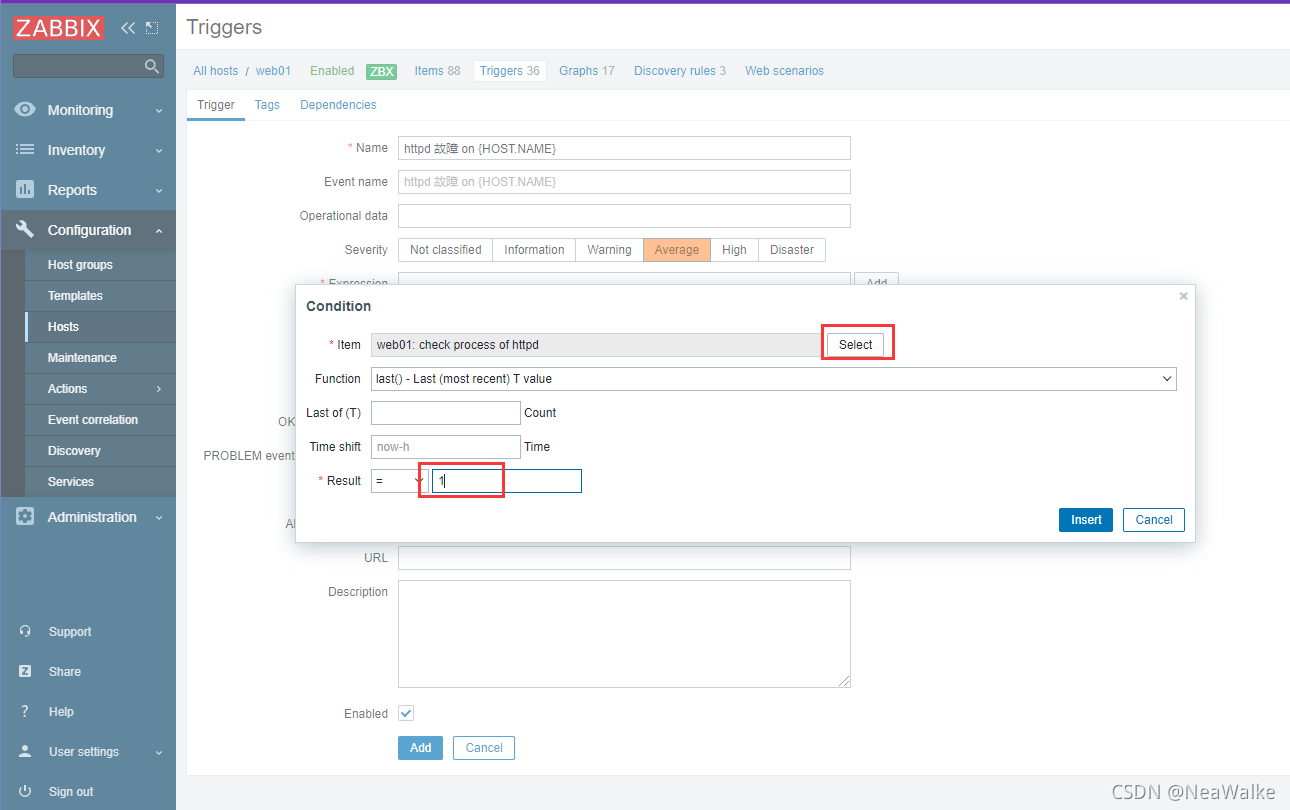Click the User settings person icon

(25, 752)
